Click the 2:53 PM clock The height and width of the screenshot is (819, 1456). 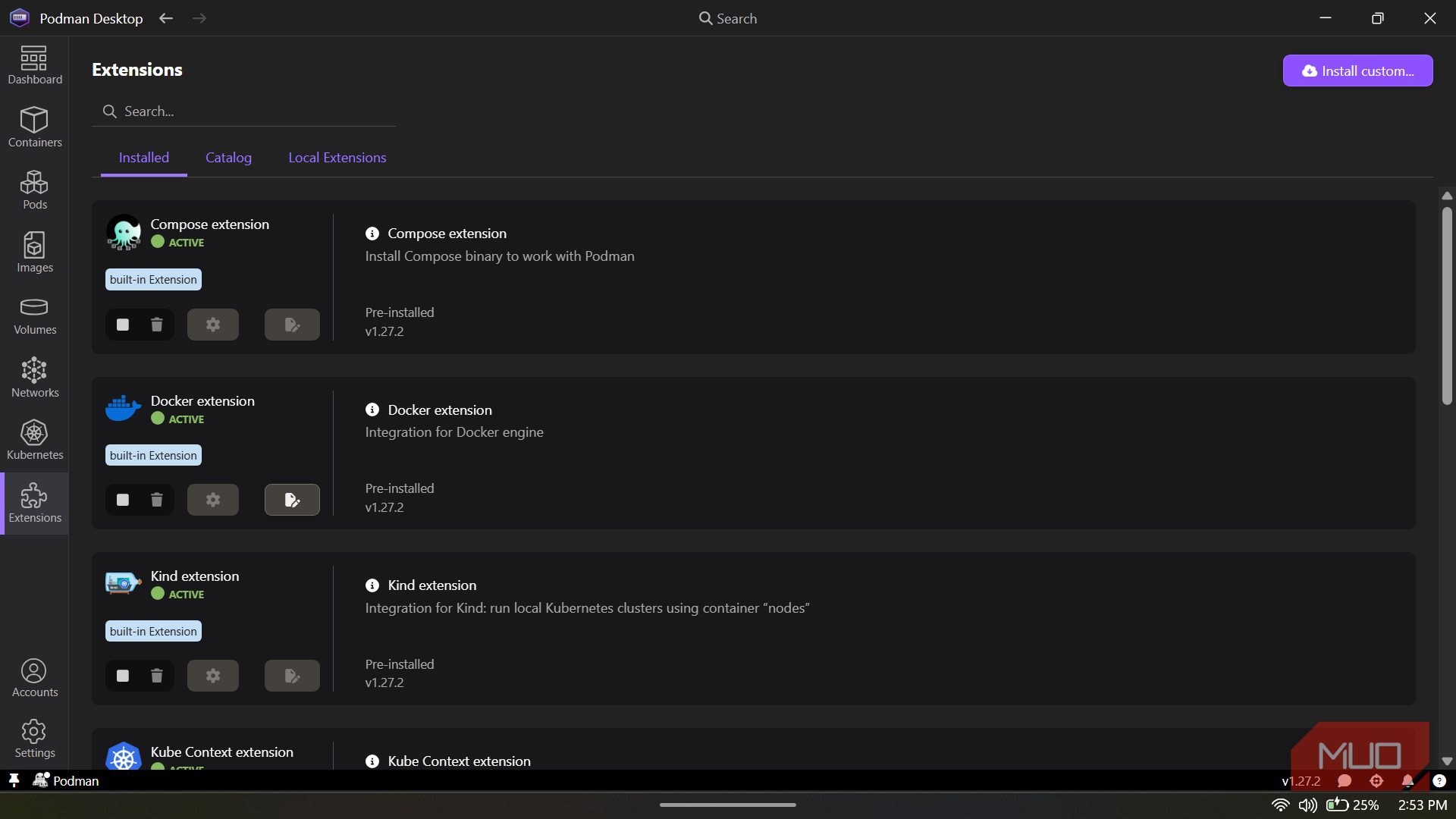tap(1423, 805)
